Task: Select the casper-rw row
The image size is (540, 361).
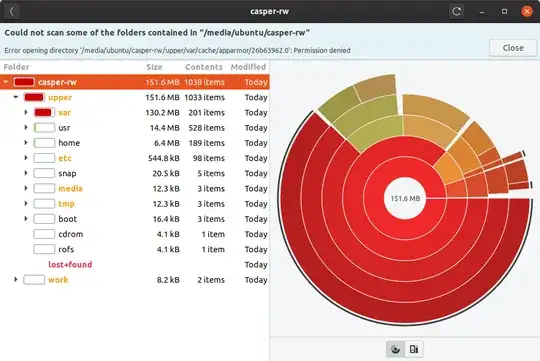Action: point(135,82)
